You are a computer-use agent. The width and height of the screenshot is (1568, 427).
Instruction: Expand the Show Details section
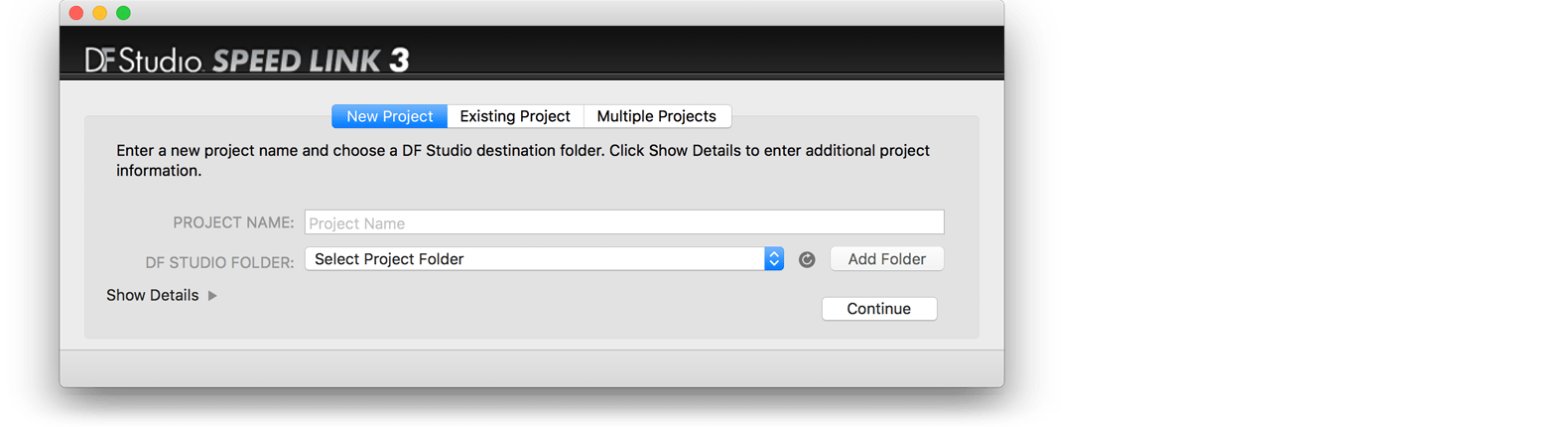pyautogui.click(x=153, y=295)
